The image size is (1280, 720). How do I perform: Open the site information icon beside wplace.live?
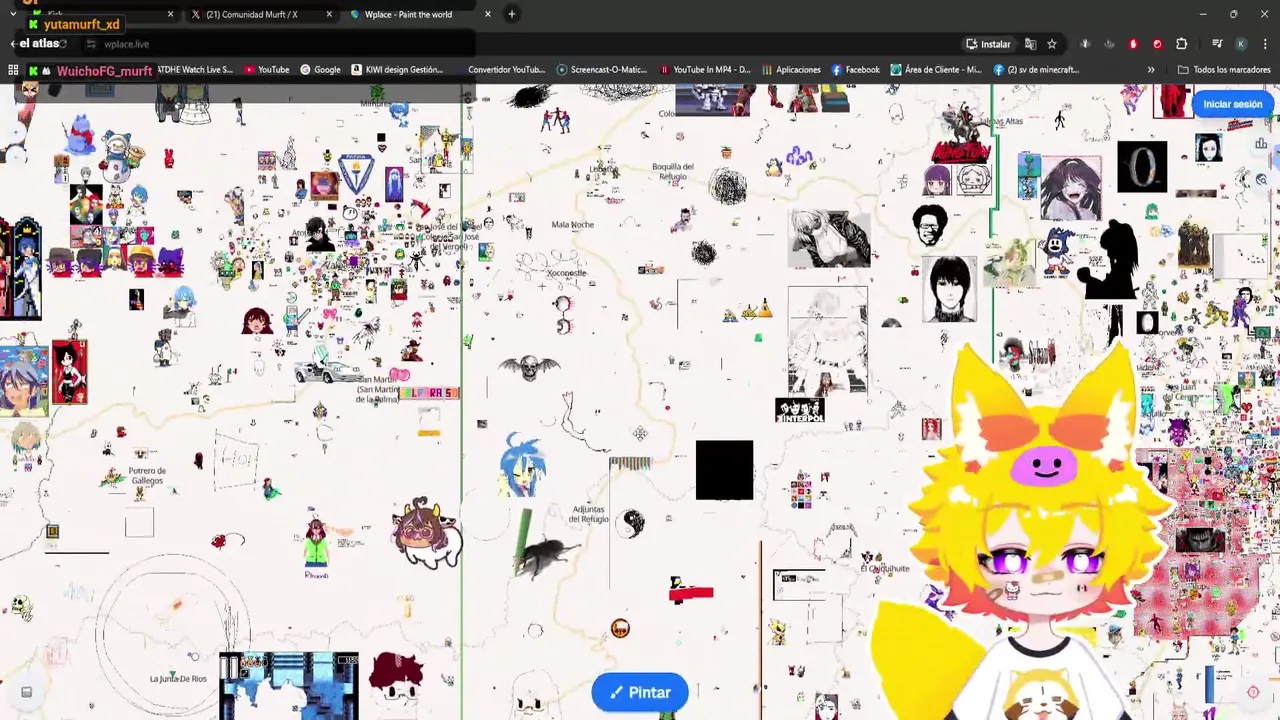coord(91,44)
